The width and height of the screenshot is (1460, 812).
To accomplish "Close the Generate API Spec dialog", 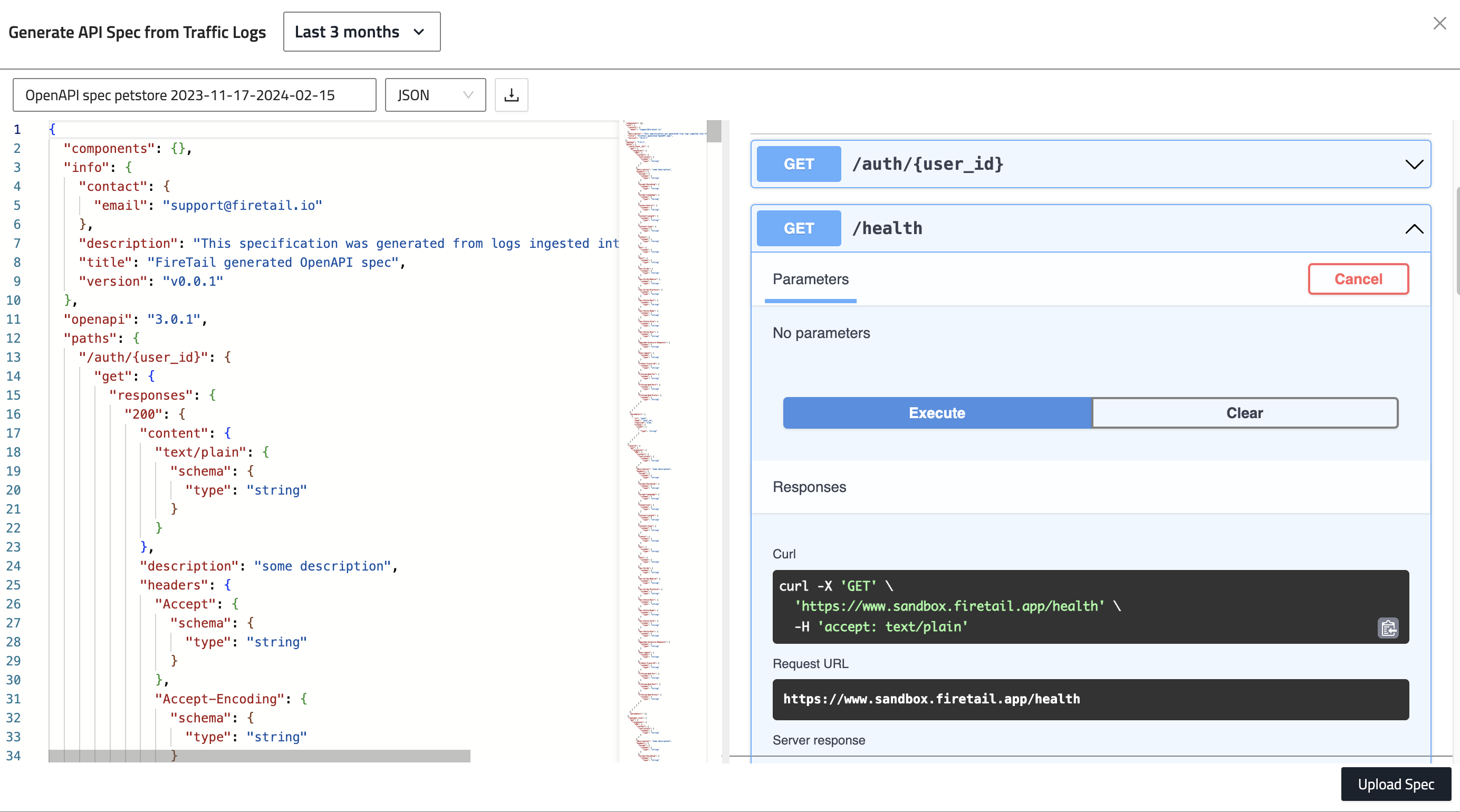I will click(x=1439, y=23).
